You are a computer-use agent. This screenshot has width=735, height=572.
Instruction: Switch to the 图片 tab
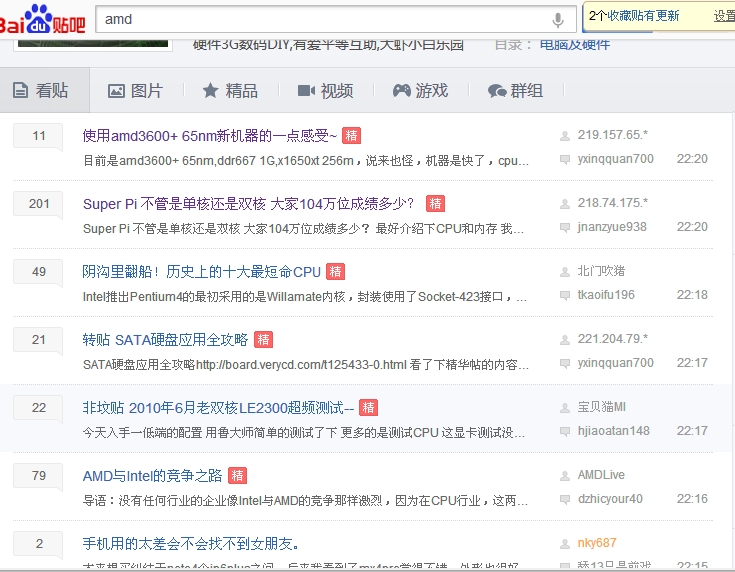135,90
